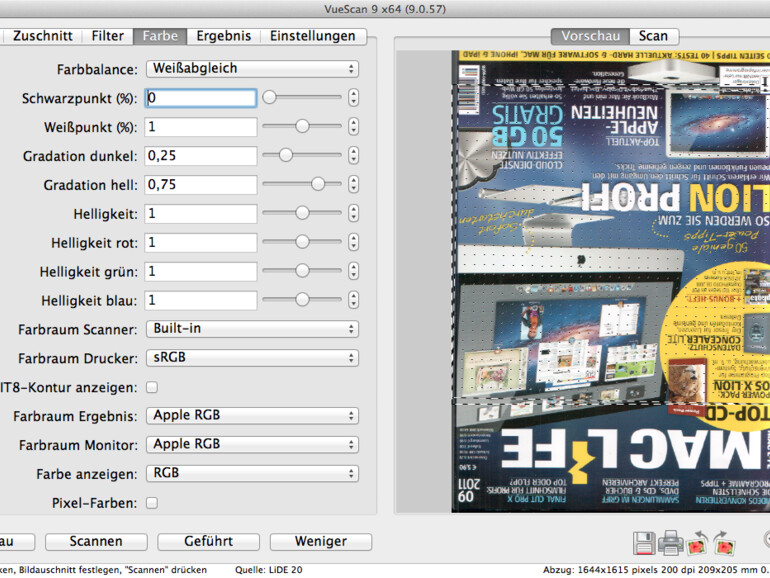The width and height of the screenshot is (770, 578).
Task: Open the Farbe anzeigen dropdown
Action: [252, 473]
